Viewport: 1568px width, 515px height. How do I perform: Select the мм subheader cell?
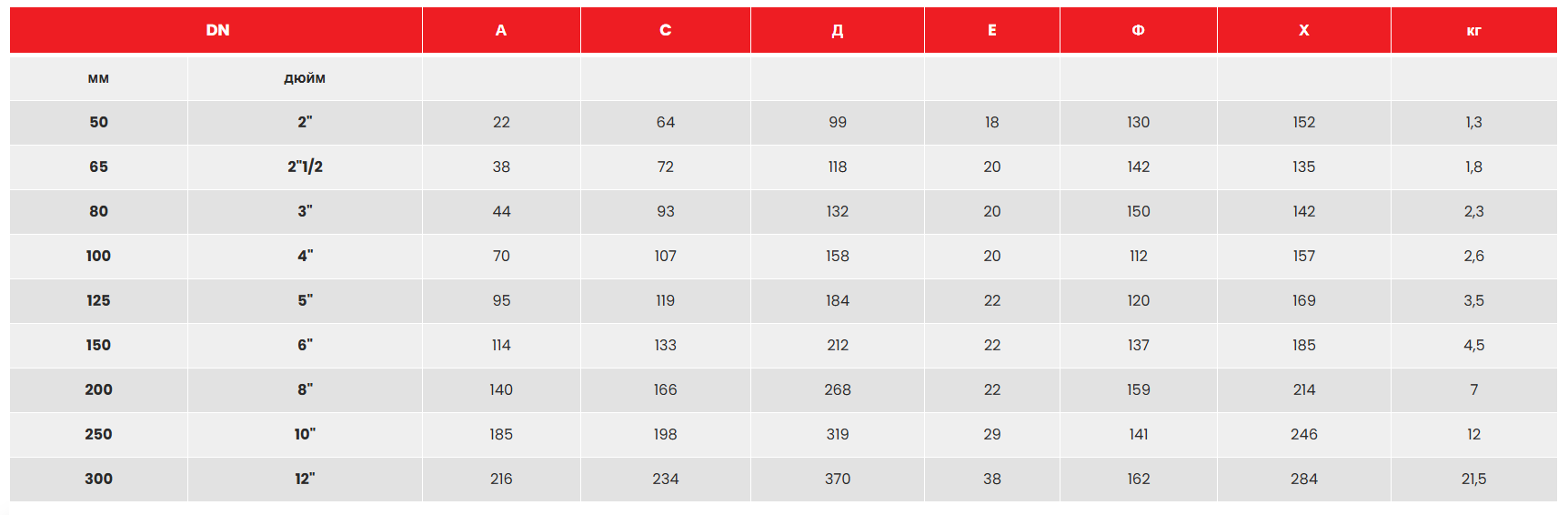tap(98, 78)
